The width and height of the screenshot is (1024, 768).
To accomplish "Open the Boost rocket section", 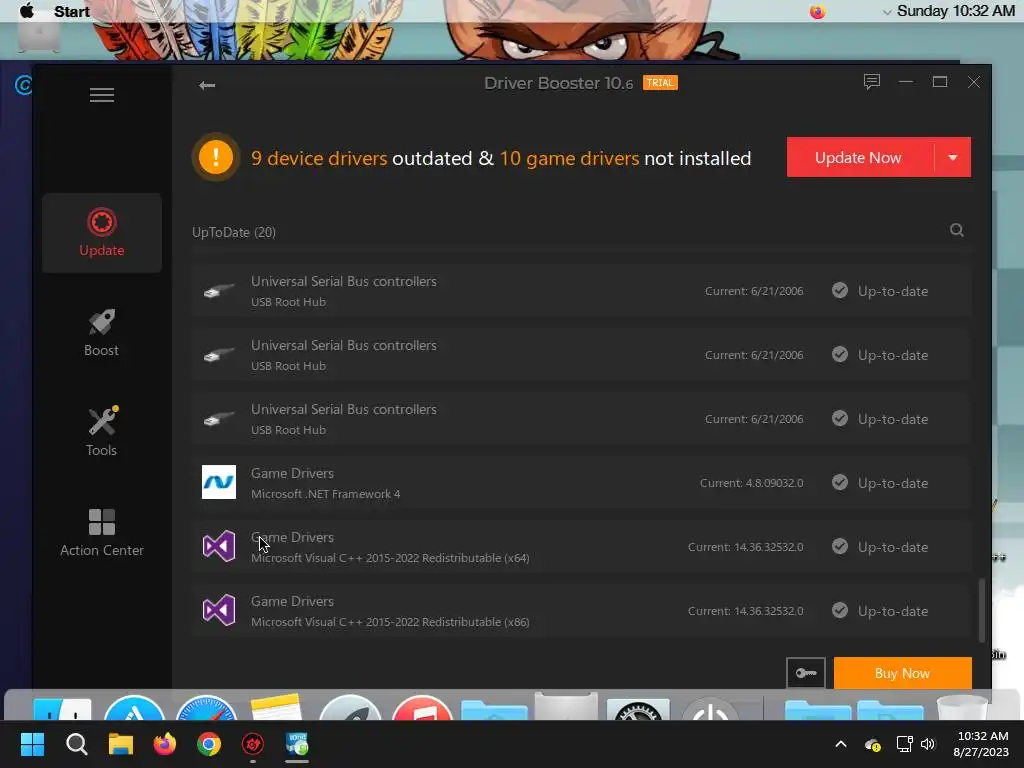I will [x=102, y=332].
